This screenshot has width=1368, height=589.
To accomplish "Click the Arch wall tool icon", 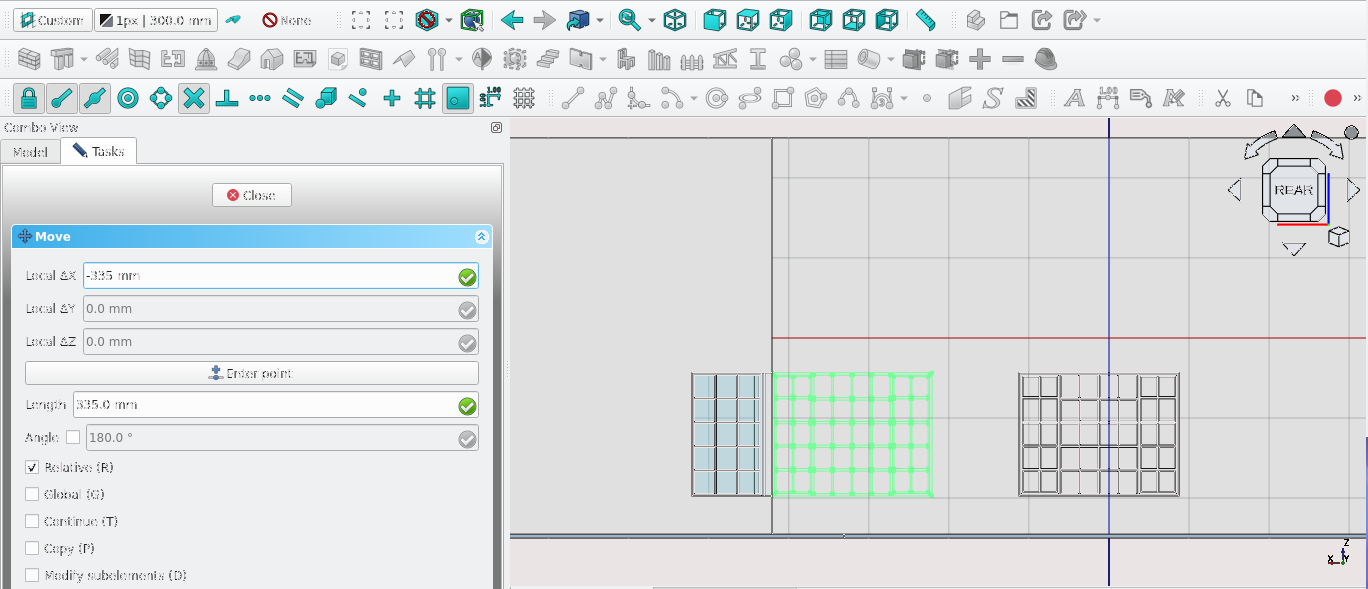I will (29, 60).
